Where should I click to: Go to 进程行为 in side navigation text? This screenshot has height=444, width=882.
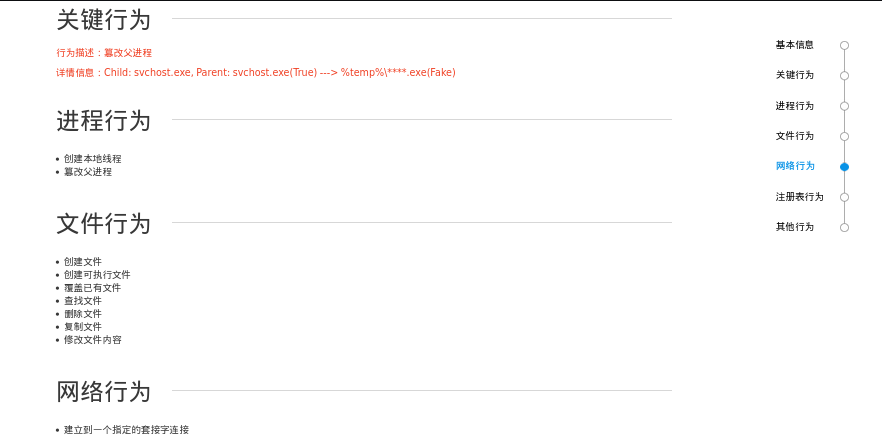point(794,106)
